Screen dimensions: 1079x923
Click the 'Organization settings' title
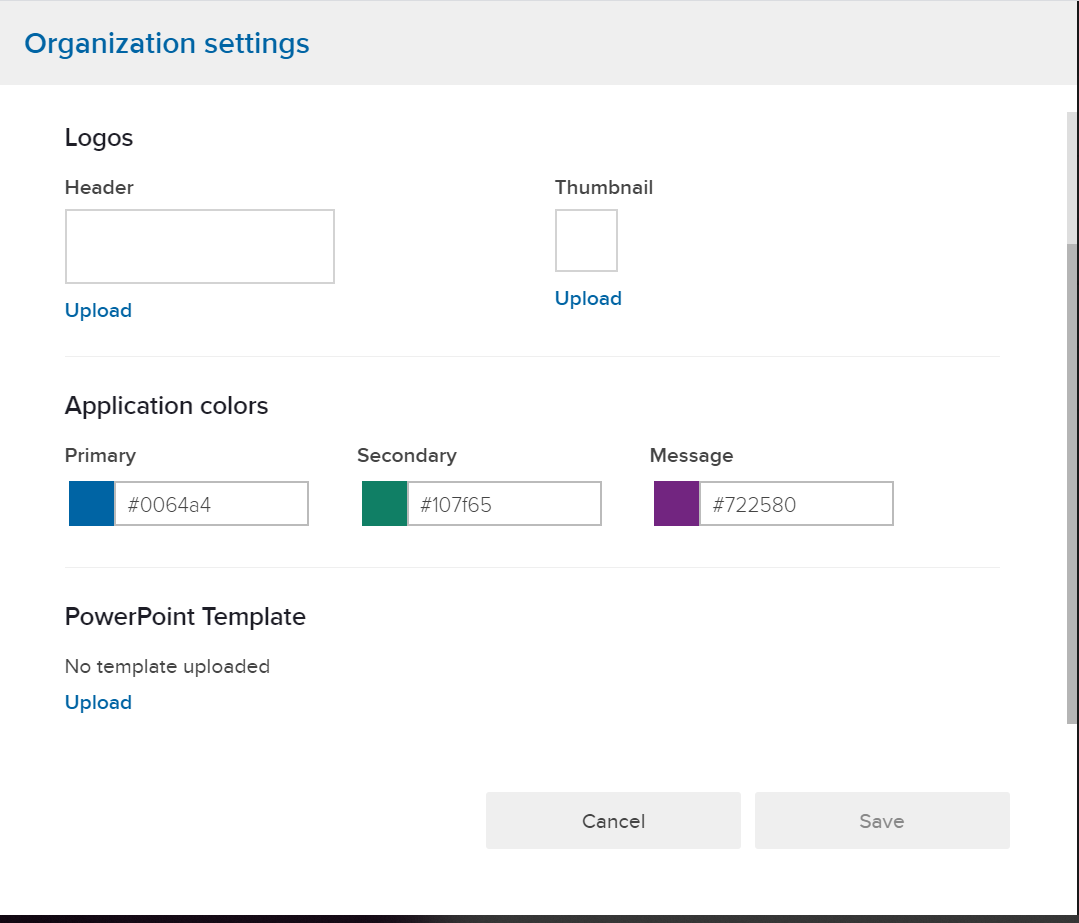click(x=167, y=43)
